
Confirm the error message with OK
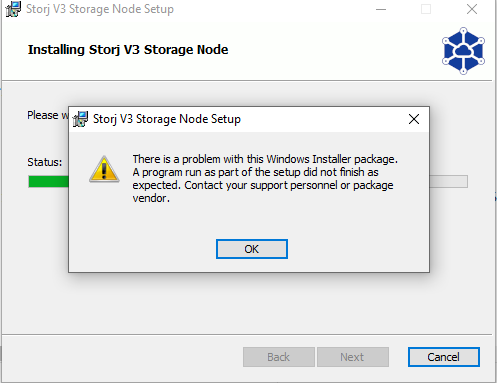point(252,249)
